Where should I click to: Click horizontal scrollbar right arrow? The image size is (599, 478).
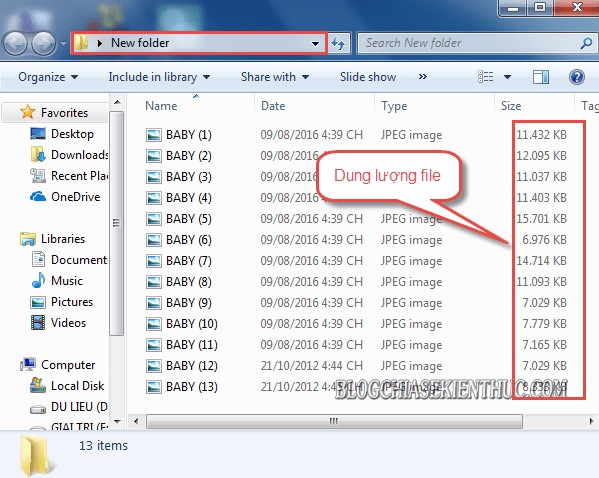tap(591, 422)
